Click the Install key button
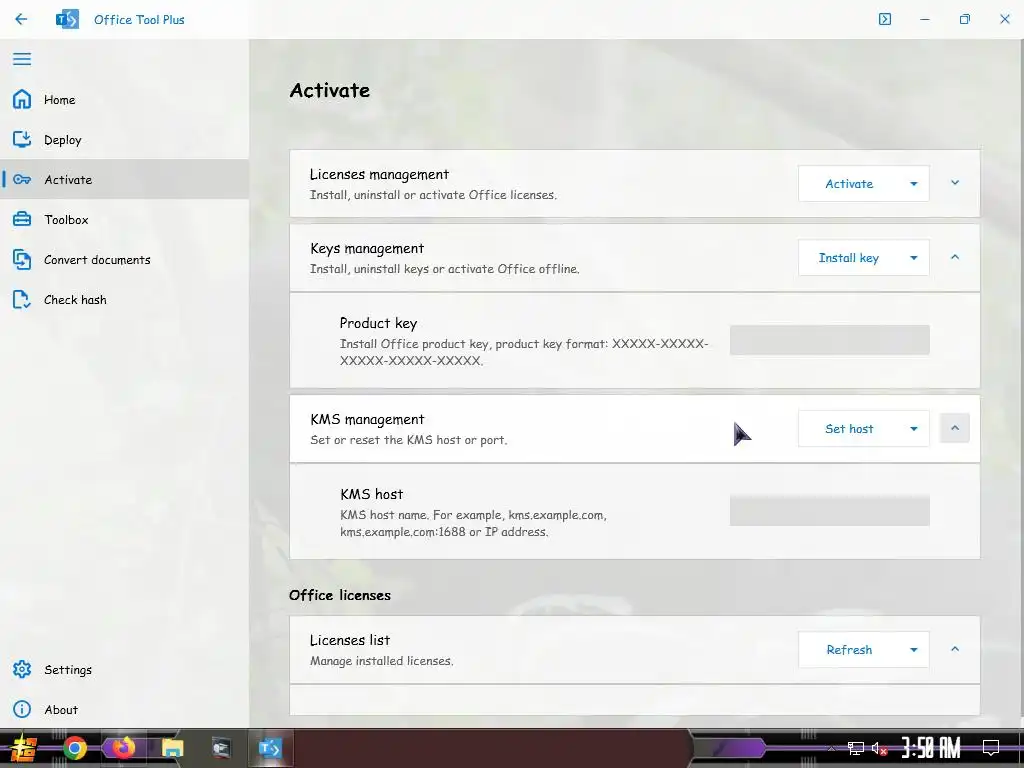1024x768 pixels. 849,258
